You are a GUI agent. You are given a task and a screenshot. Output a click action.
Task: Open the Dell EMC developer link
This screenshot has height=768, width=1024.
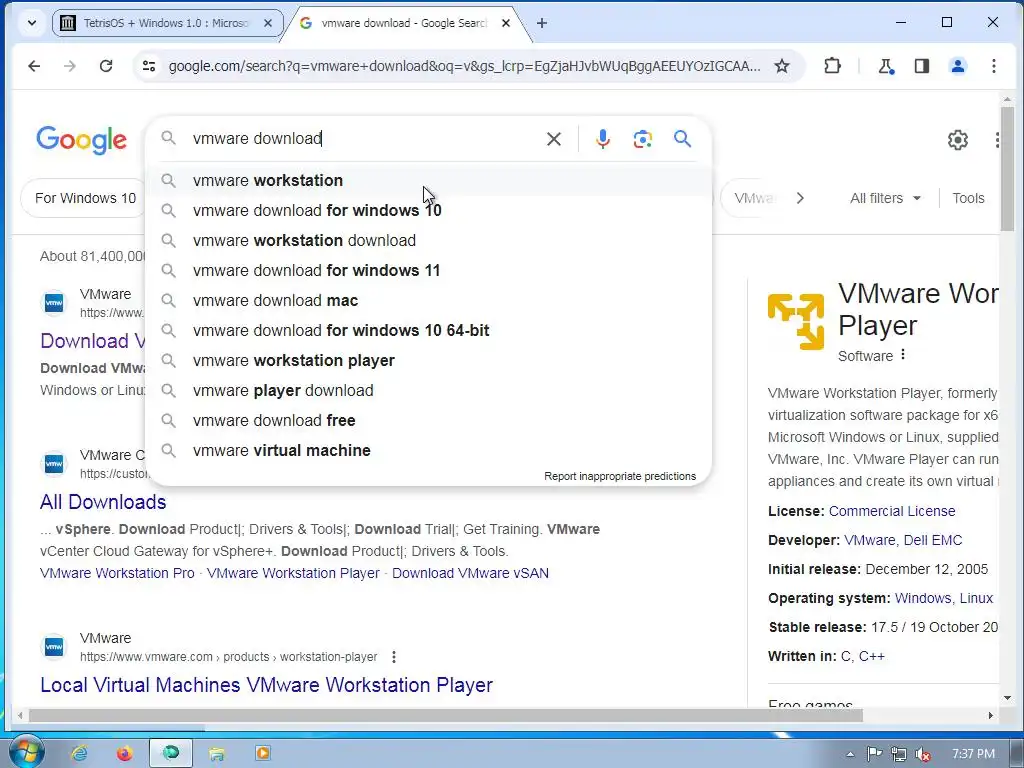coord(933,540)
